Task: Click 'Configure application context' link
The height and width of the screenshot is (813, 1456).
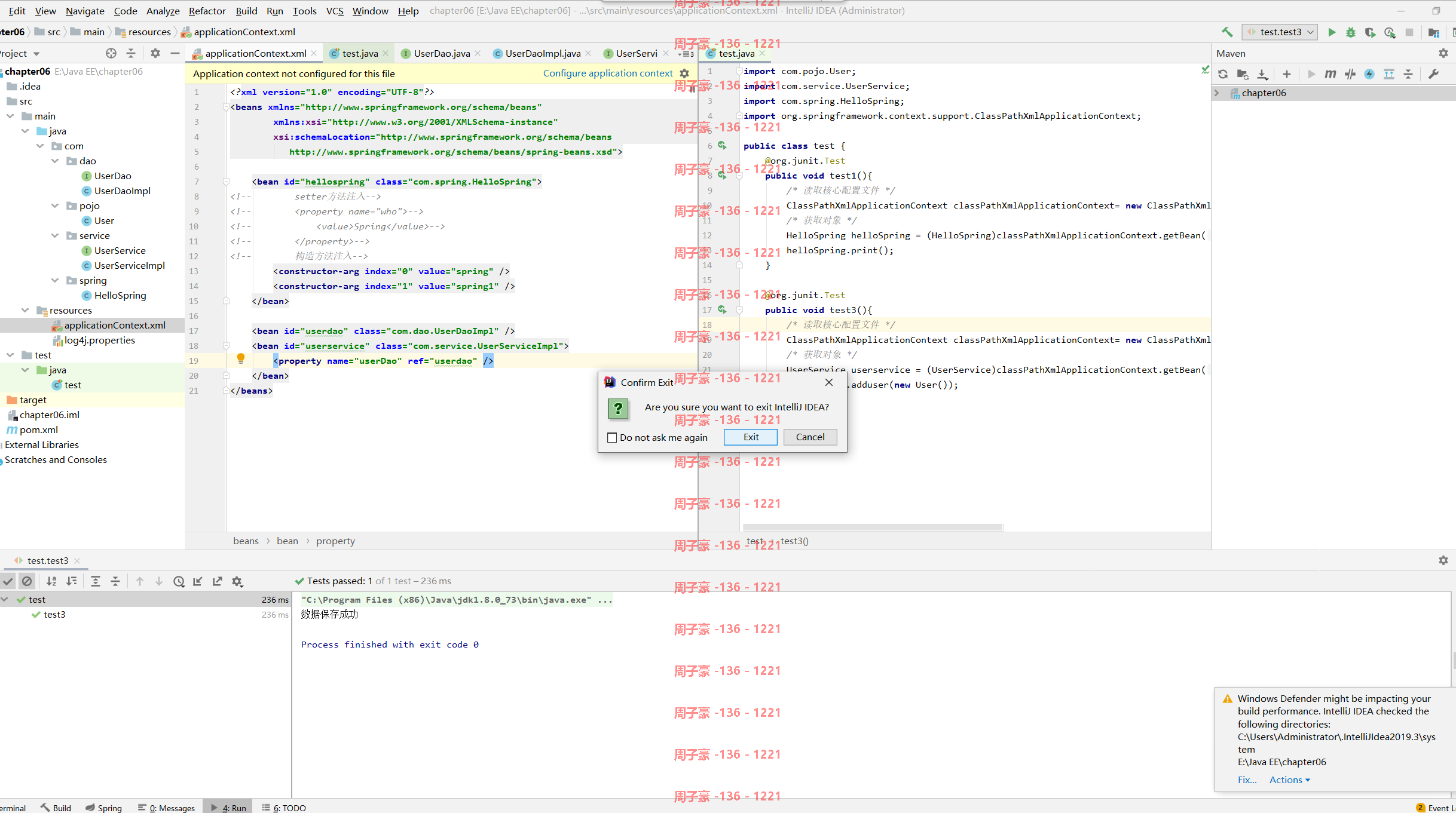Action: [608, 73]
